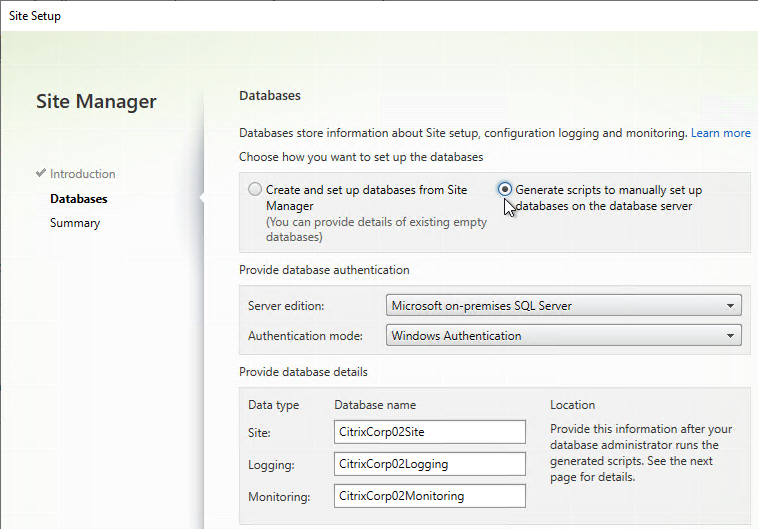Select the Databases step in sidebar
The height and width of the screenshot is (529, 758).
click(78, 199)
